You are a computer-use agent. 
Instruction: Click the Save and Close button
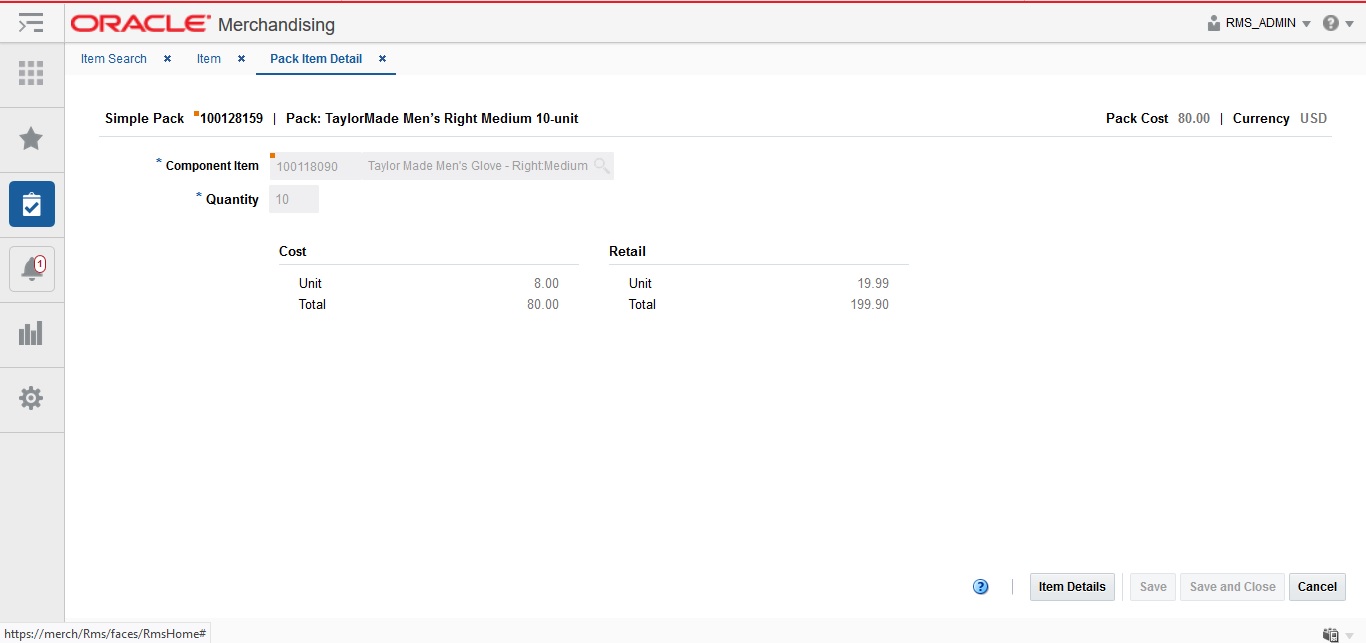pos(1233,587)
